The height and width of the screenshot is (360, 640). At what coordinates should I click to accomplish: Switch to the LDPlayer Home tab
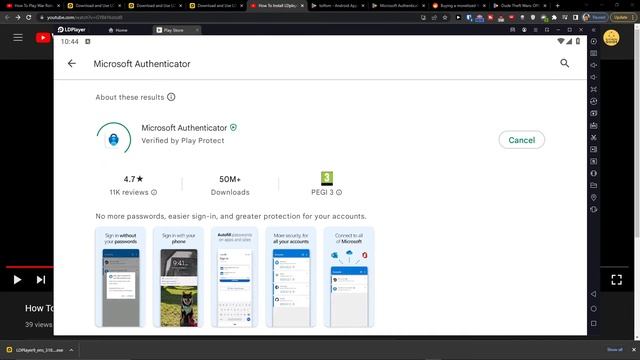pyautogui.click(x=118, y=30)
